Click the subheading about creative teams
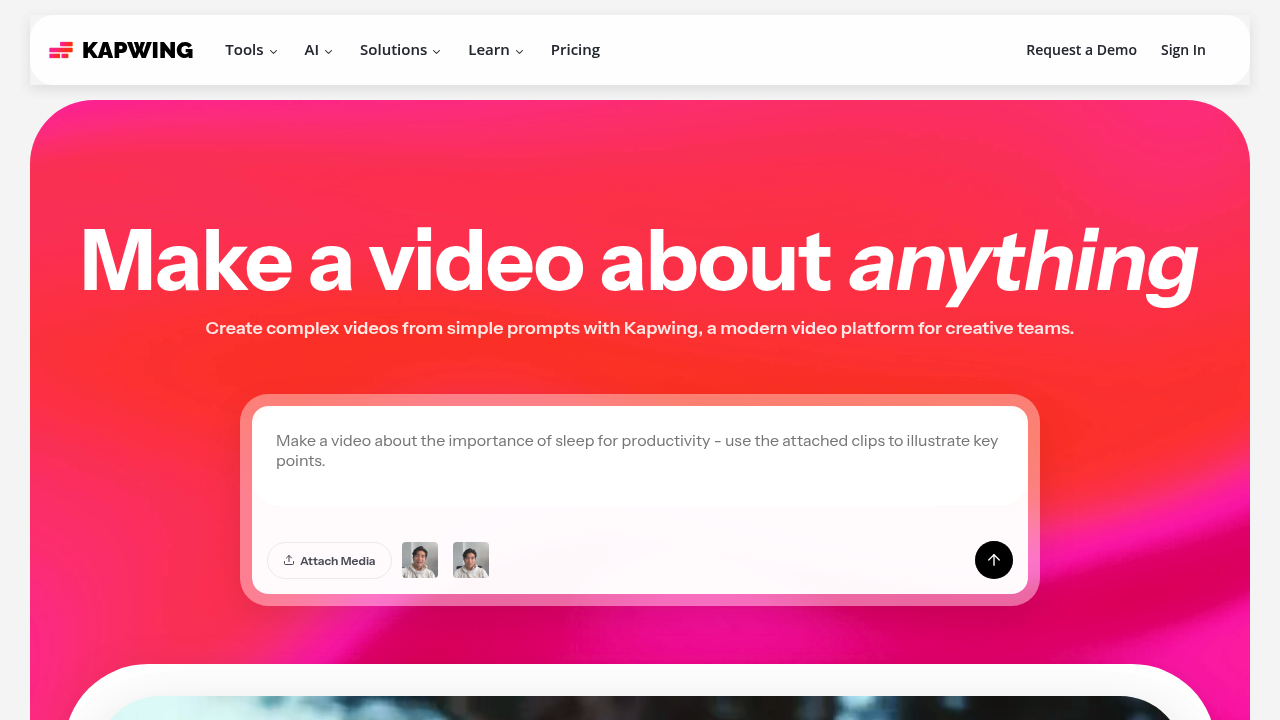The image size is (1280, 720). pos(639,328)
